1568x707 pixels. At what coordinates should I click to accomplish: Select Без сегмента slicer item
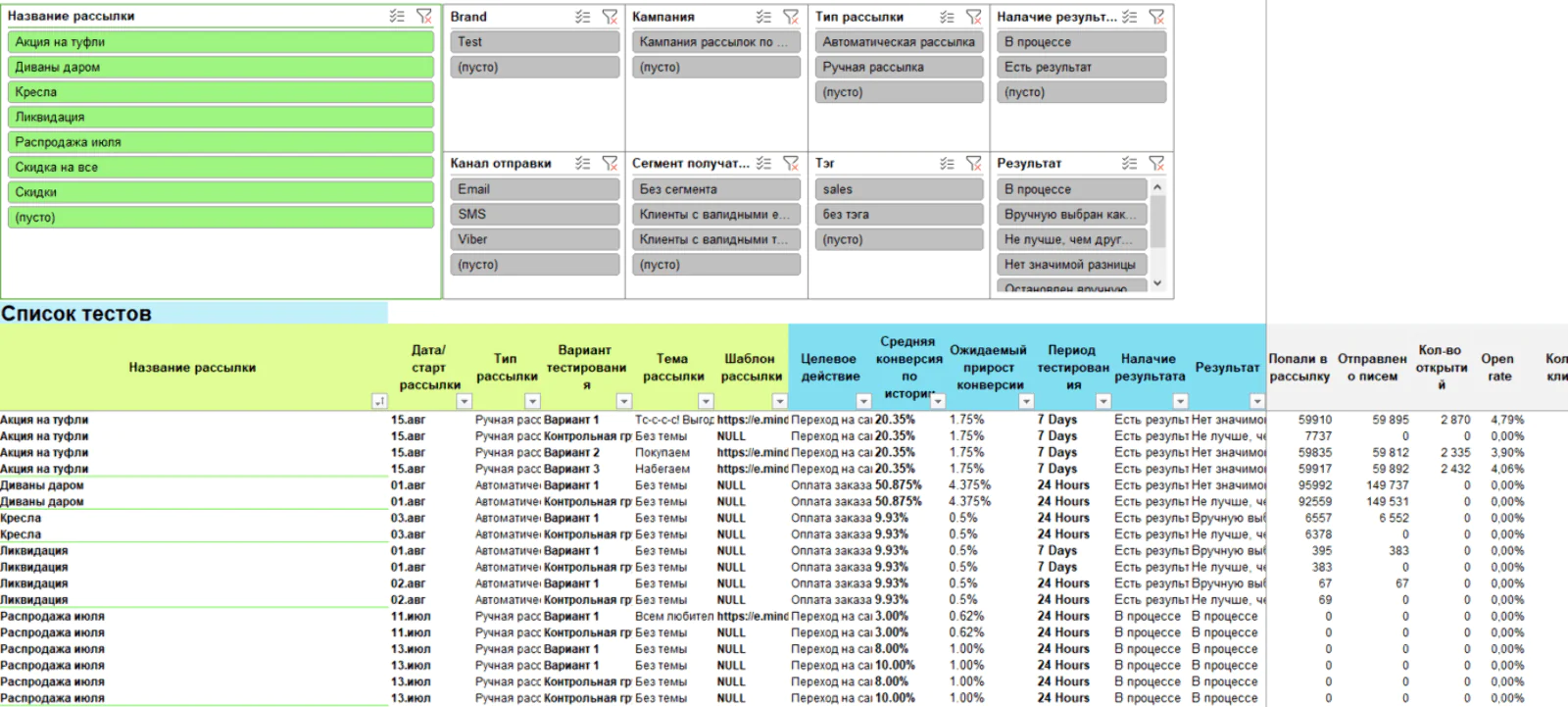(x=716, y=189)
